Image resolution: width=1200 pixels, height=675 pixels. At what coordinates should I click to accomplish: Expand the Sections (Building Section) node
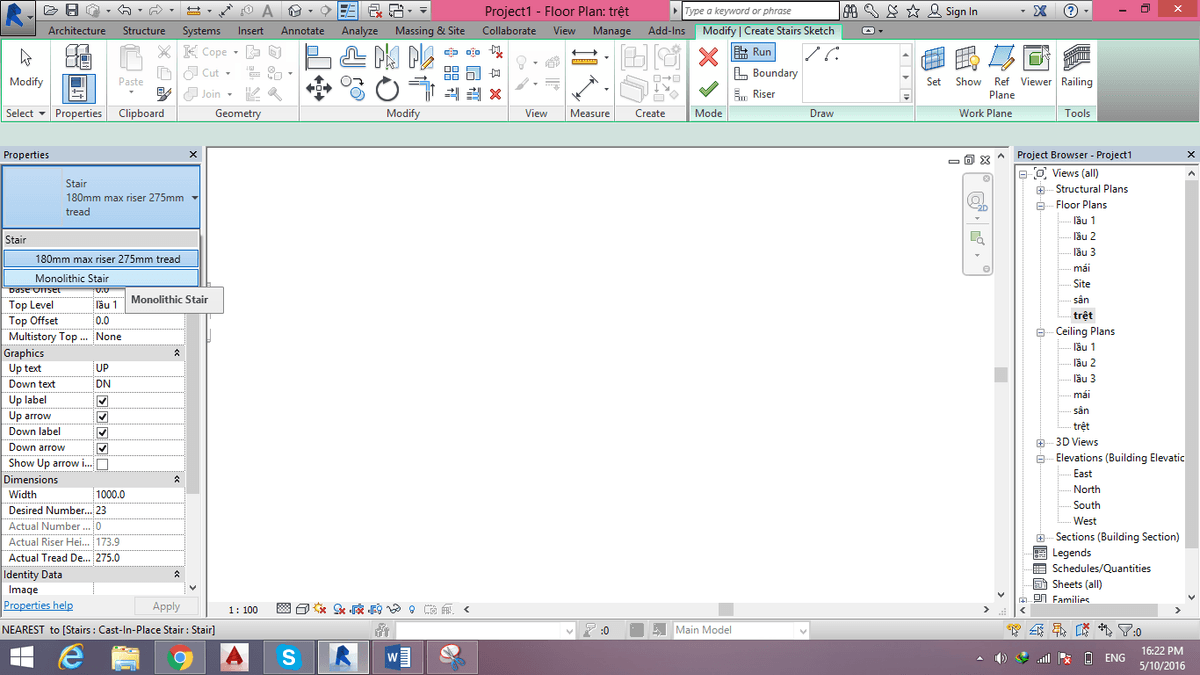[x=1040, y=537]
